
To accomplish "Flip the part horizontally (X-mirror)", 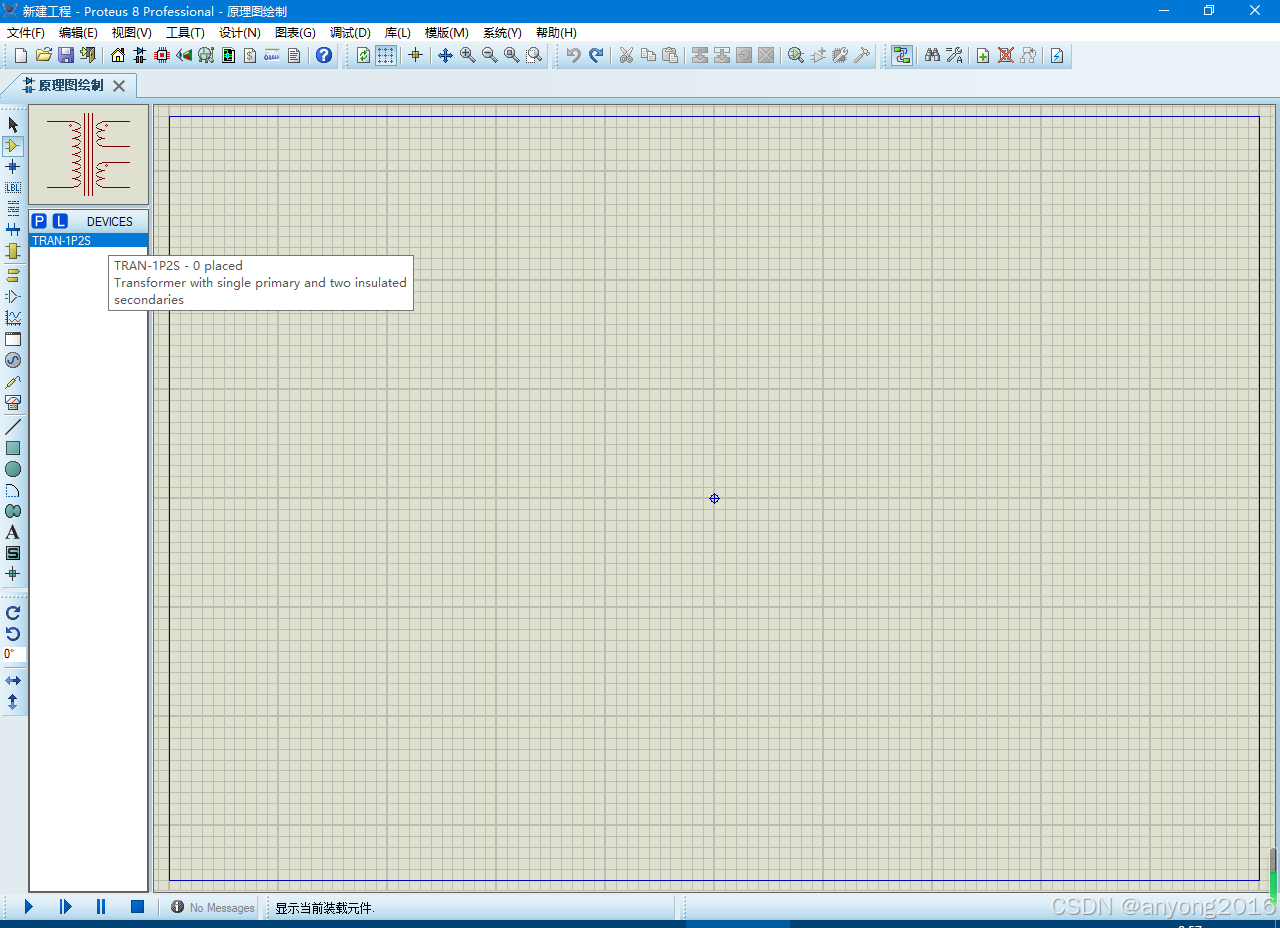I will pos(13,681).
